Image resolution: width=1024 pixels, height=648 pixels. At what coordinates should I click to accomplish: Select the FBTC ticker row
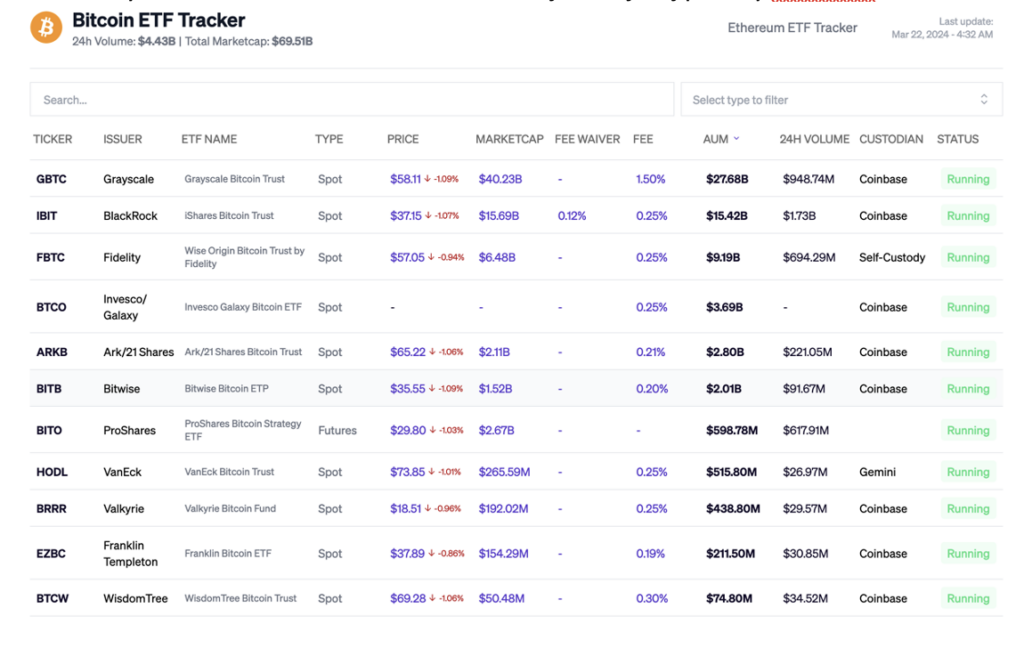pos(51,258)
